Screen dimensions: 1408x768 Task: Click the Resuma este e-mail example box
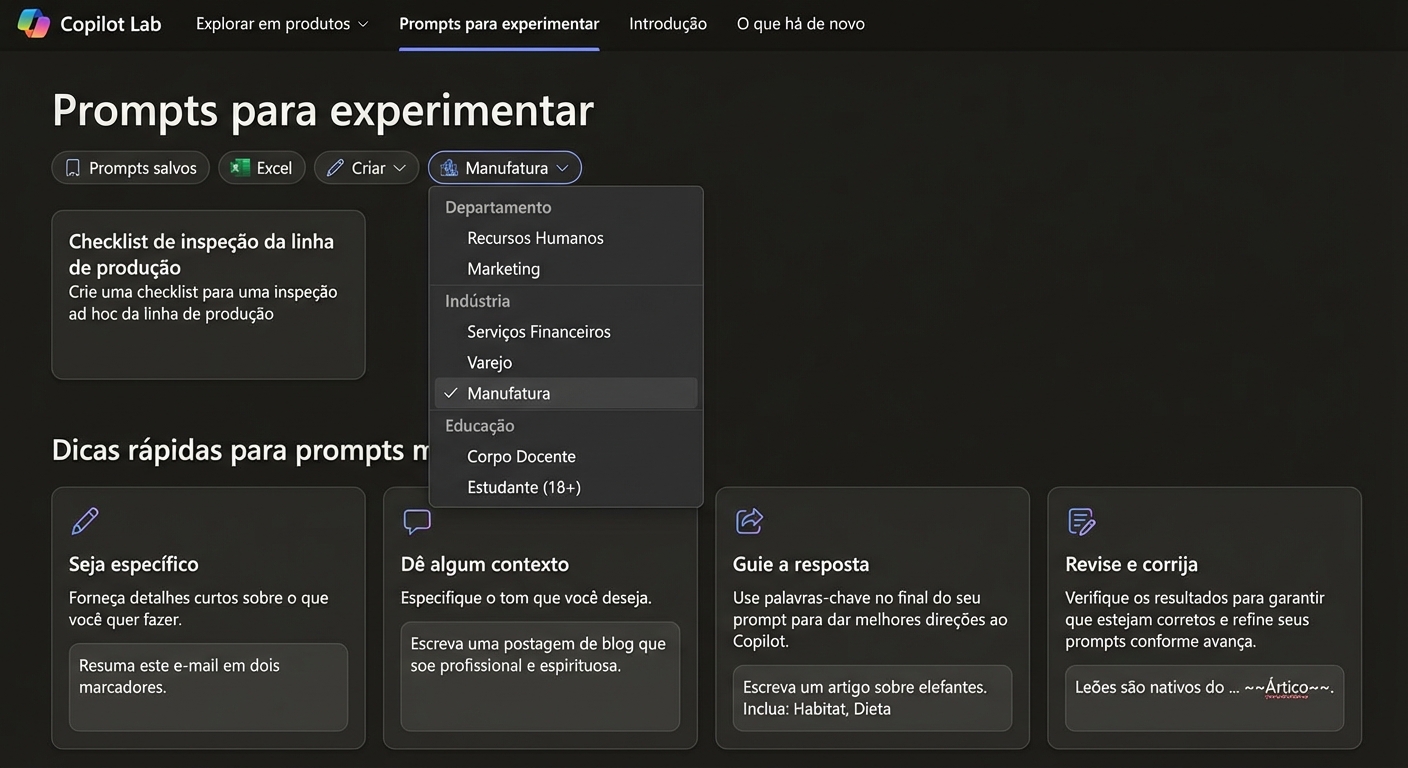tap(208, 687)
